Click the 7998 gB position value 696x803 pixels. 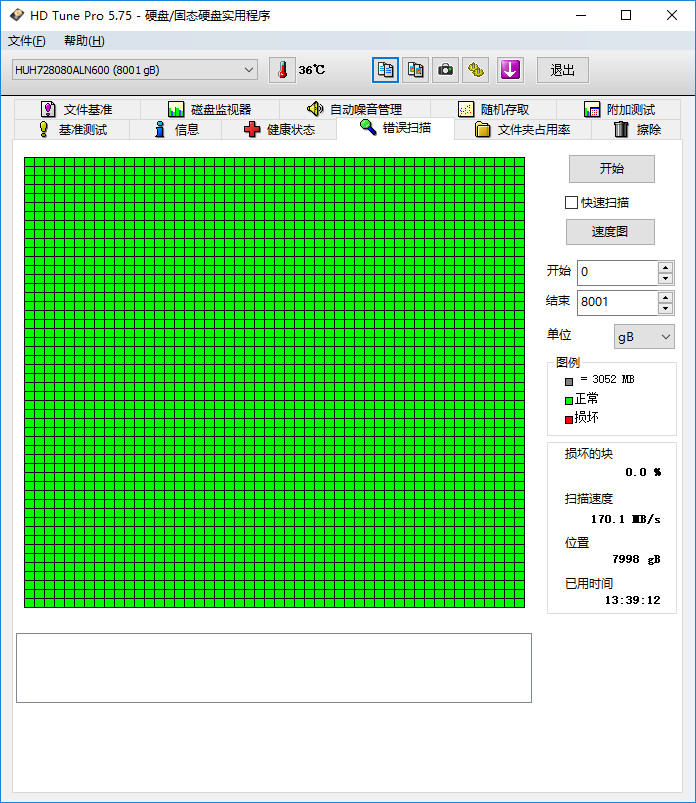click(636, 559)
